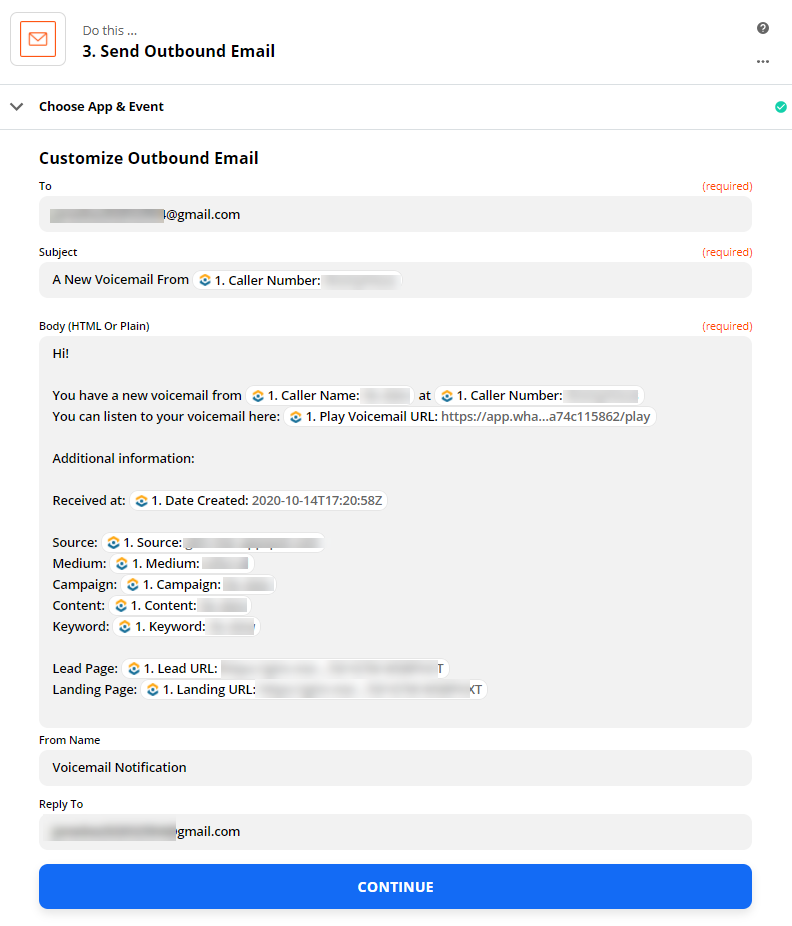Click the green checkmark status icon
The image size is (792, 926).
tap(780, 107)
